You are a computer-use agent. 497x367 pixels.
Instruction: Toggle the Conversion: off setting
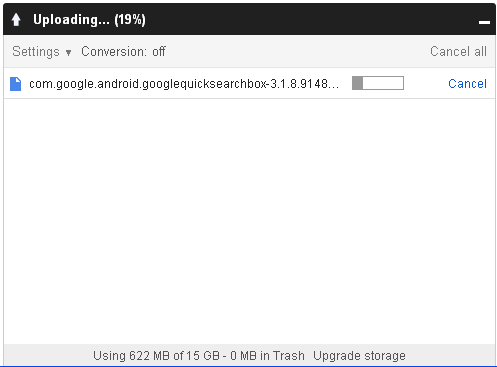click(x=123, y=52)
